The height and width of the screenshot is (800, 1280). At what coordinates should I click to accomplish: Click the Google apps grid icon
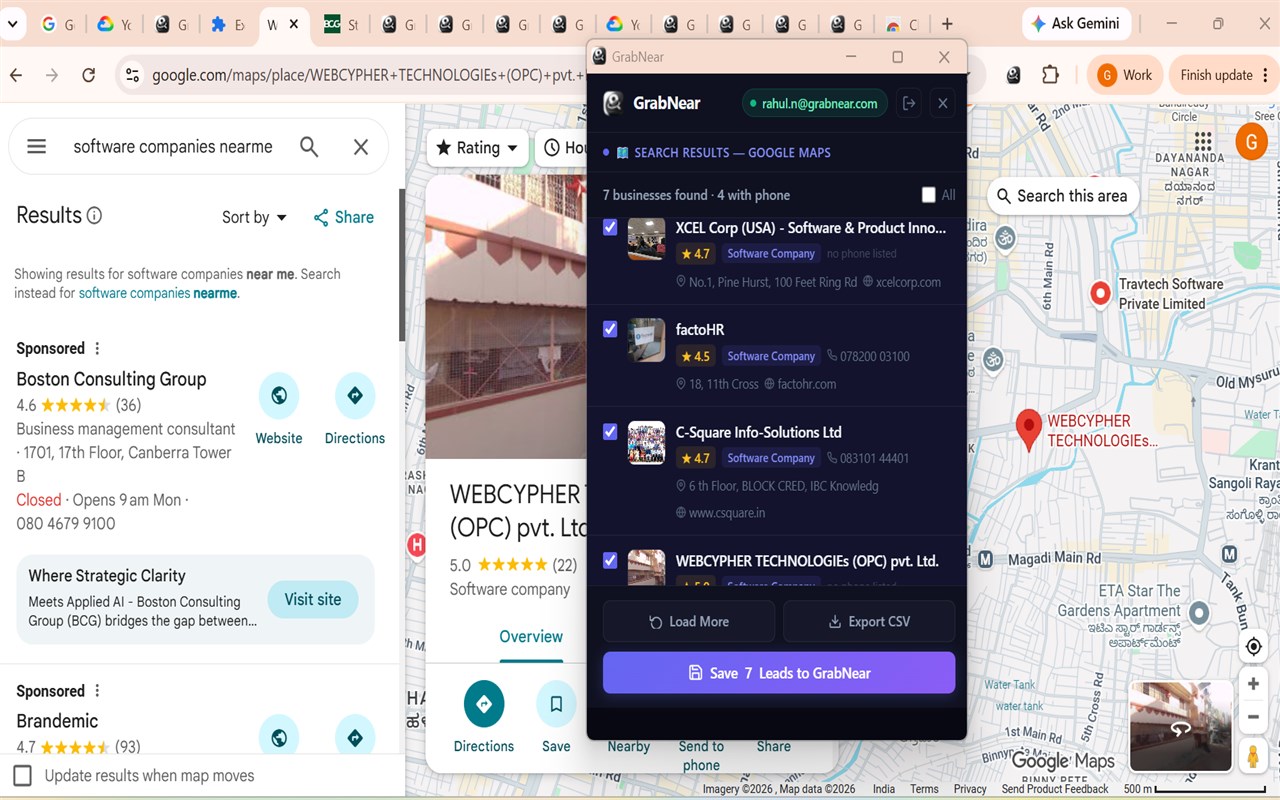[x=1203, y=141]
